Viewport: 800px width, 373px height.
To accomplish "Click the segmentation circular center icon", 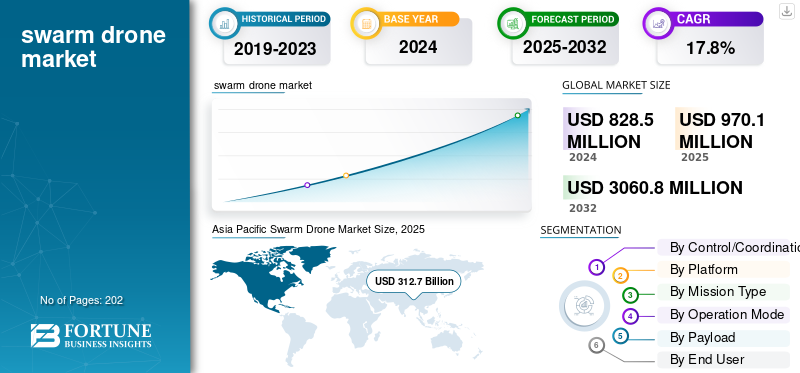I will (x=584, y=306).
